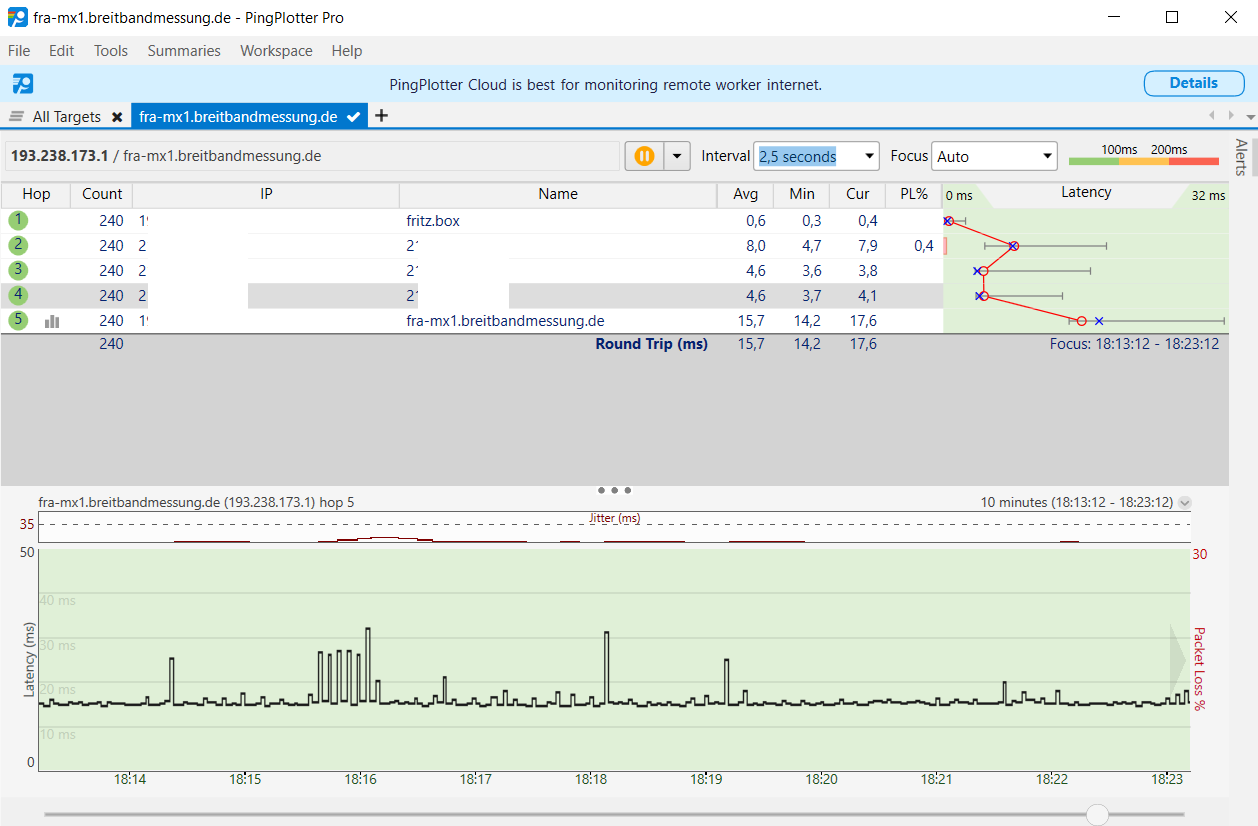Click the target address field 193.238.173.1
The width and height of the screenshot is (1258, 826).
tap(312, 156)
